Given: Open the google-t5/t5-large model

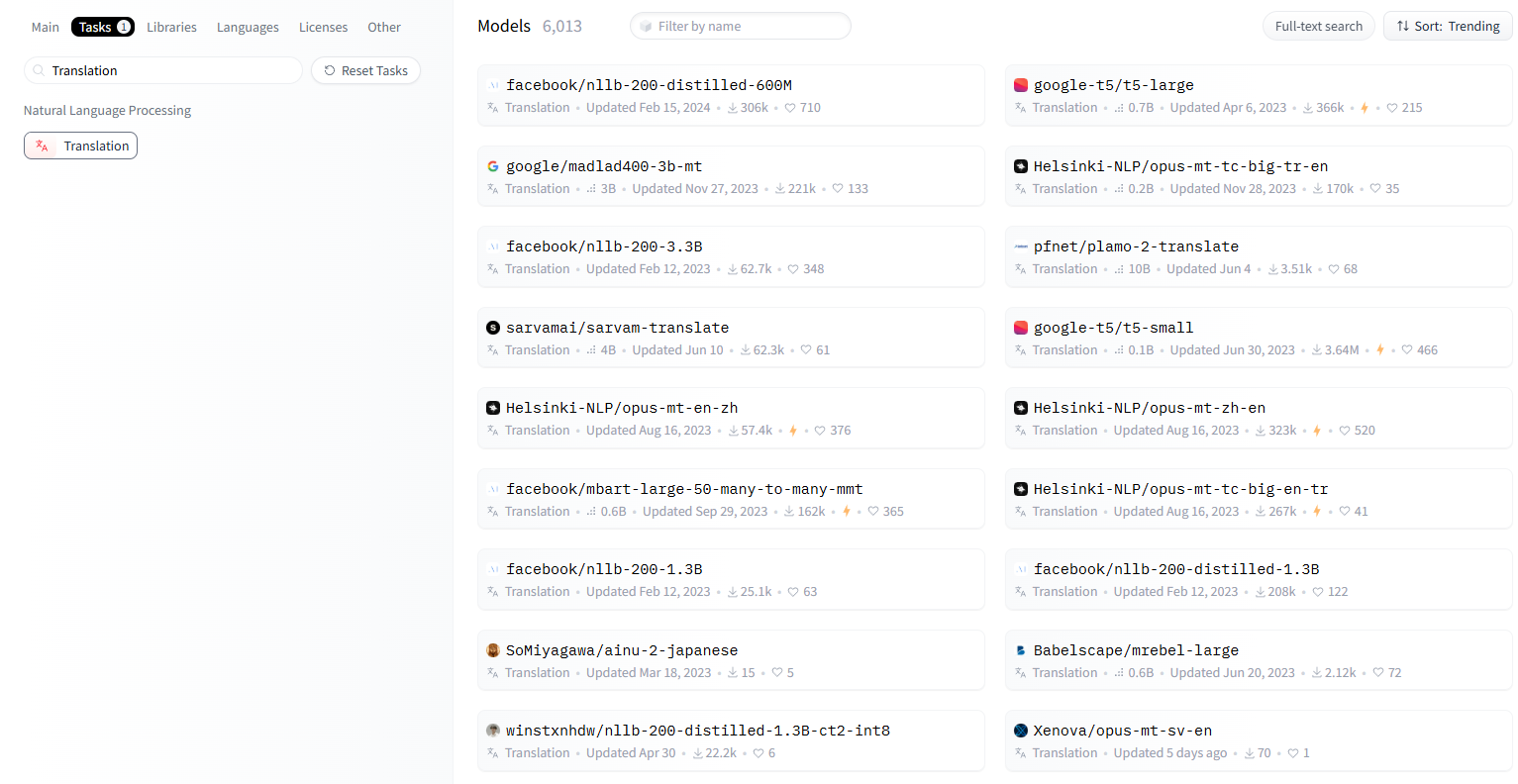Looking at the screenshot, I should tap(1259, 96).
